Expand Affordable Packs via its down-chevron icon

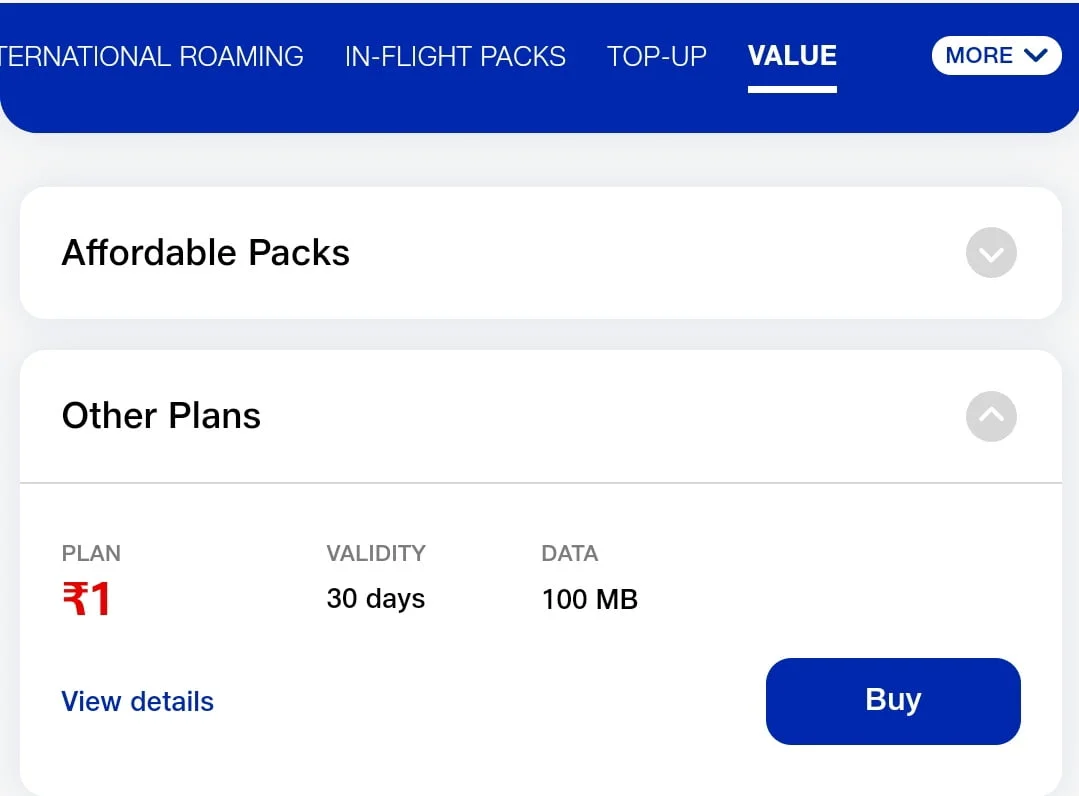(x=991, y=252)
